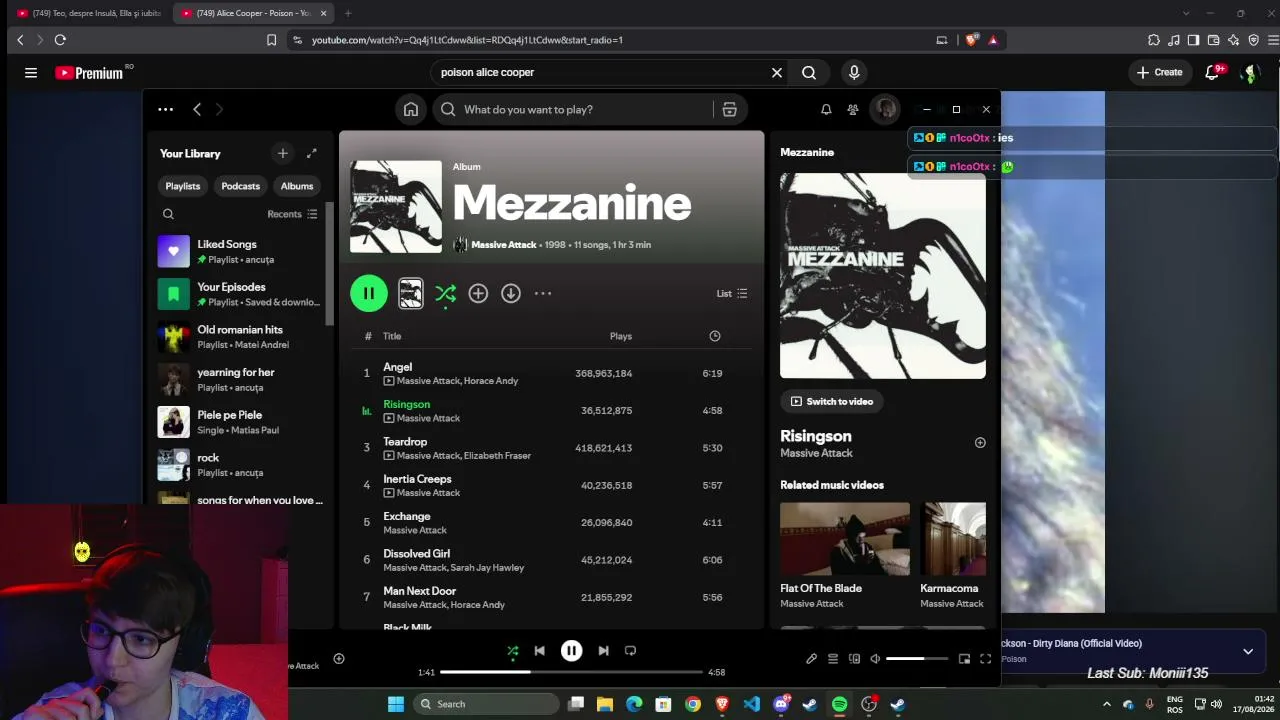The image size is (1280, 720).
Task: Adjust the Spotify volume slider
Action: pos(917,659)
